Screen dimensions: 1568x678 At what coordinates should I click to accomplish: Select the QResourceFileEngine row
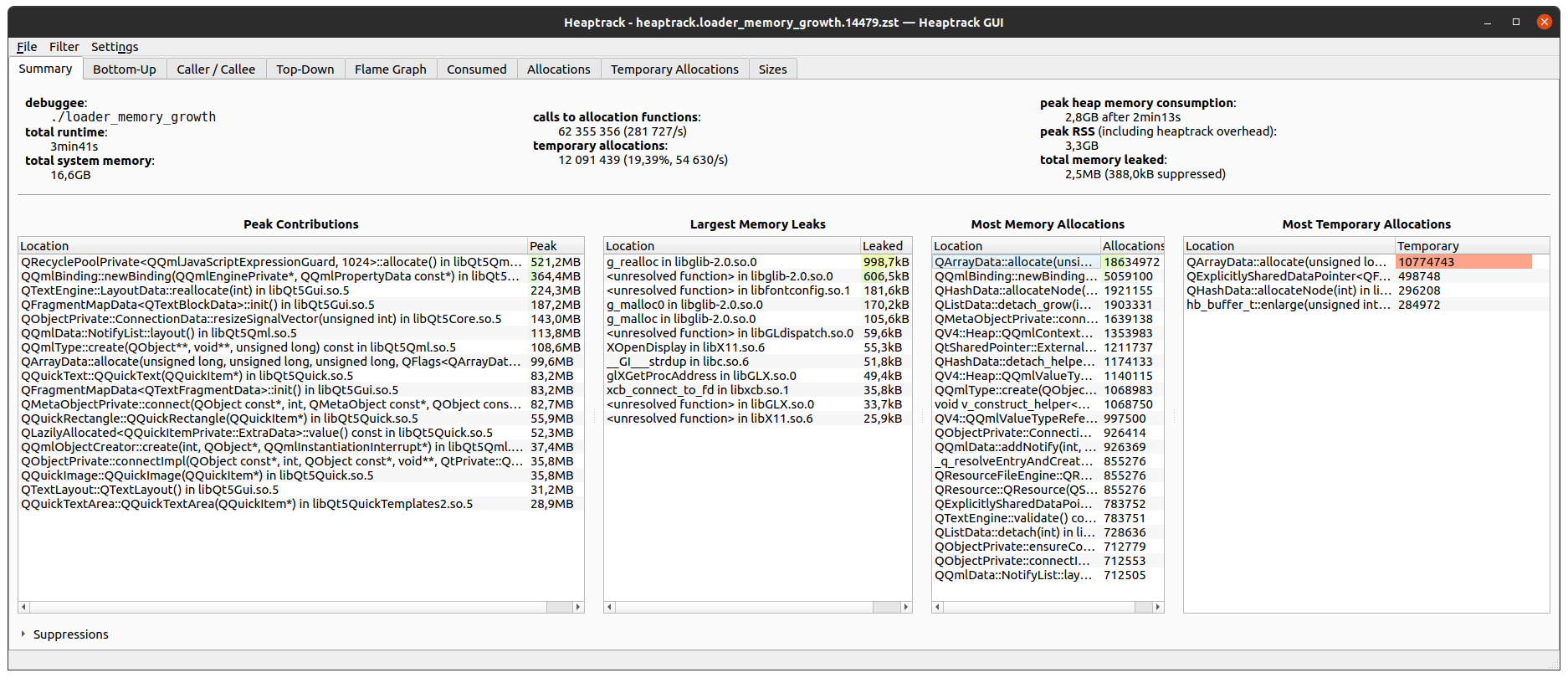coord(1048,475)
